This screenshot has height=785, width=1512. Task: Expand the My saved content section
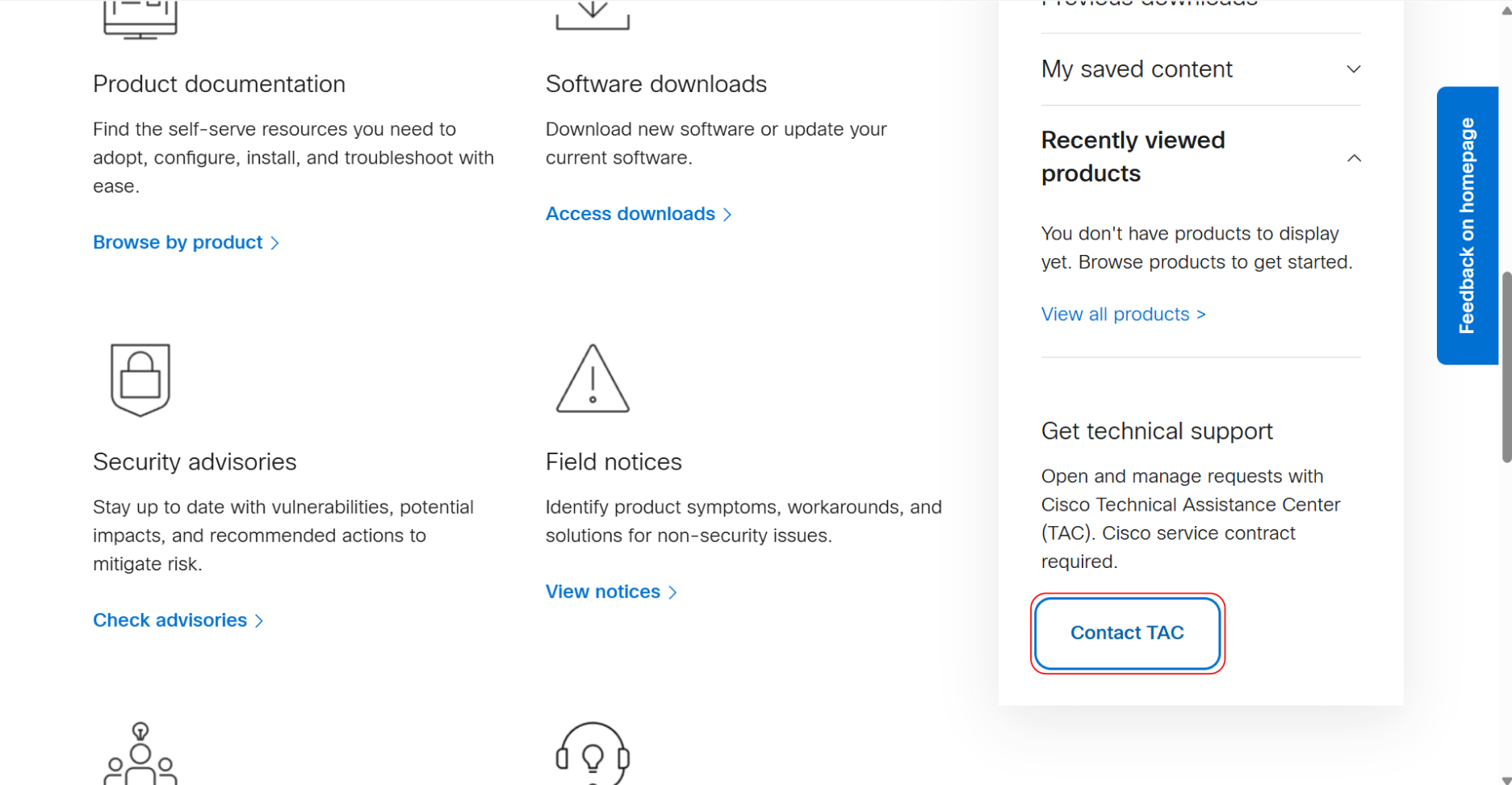point(1200,69)
